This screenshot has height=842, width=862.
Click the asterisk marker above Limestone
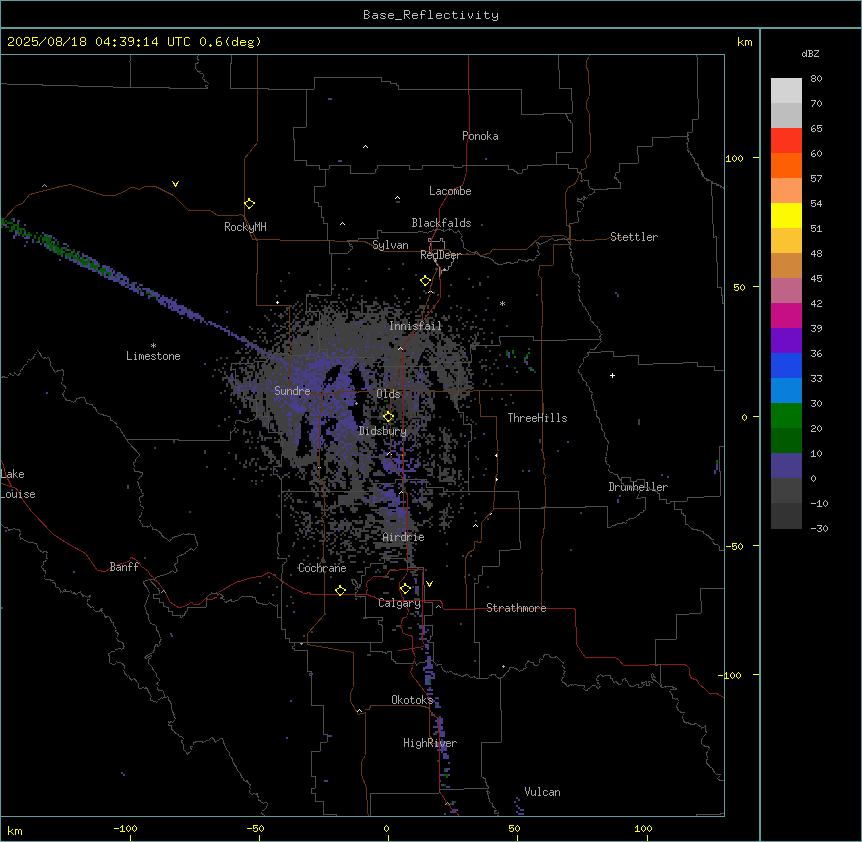coord(153,346)
